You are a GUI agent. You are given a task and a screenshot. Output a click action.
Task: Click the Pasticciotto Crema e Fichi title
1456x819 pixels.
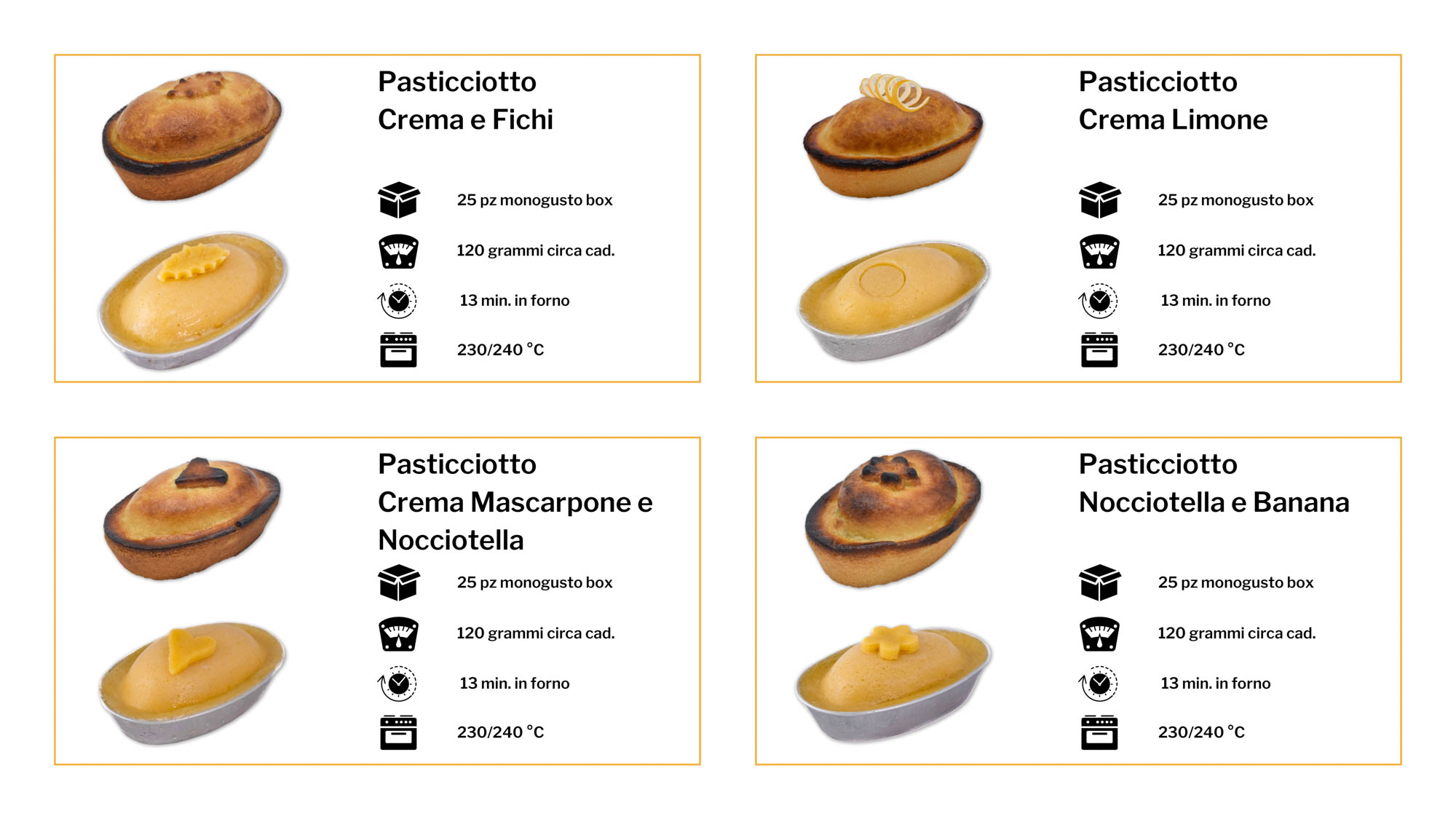(465, 100)
